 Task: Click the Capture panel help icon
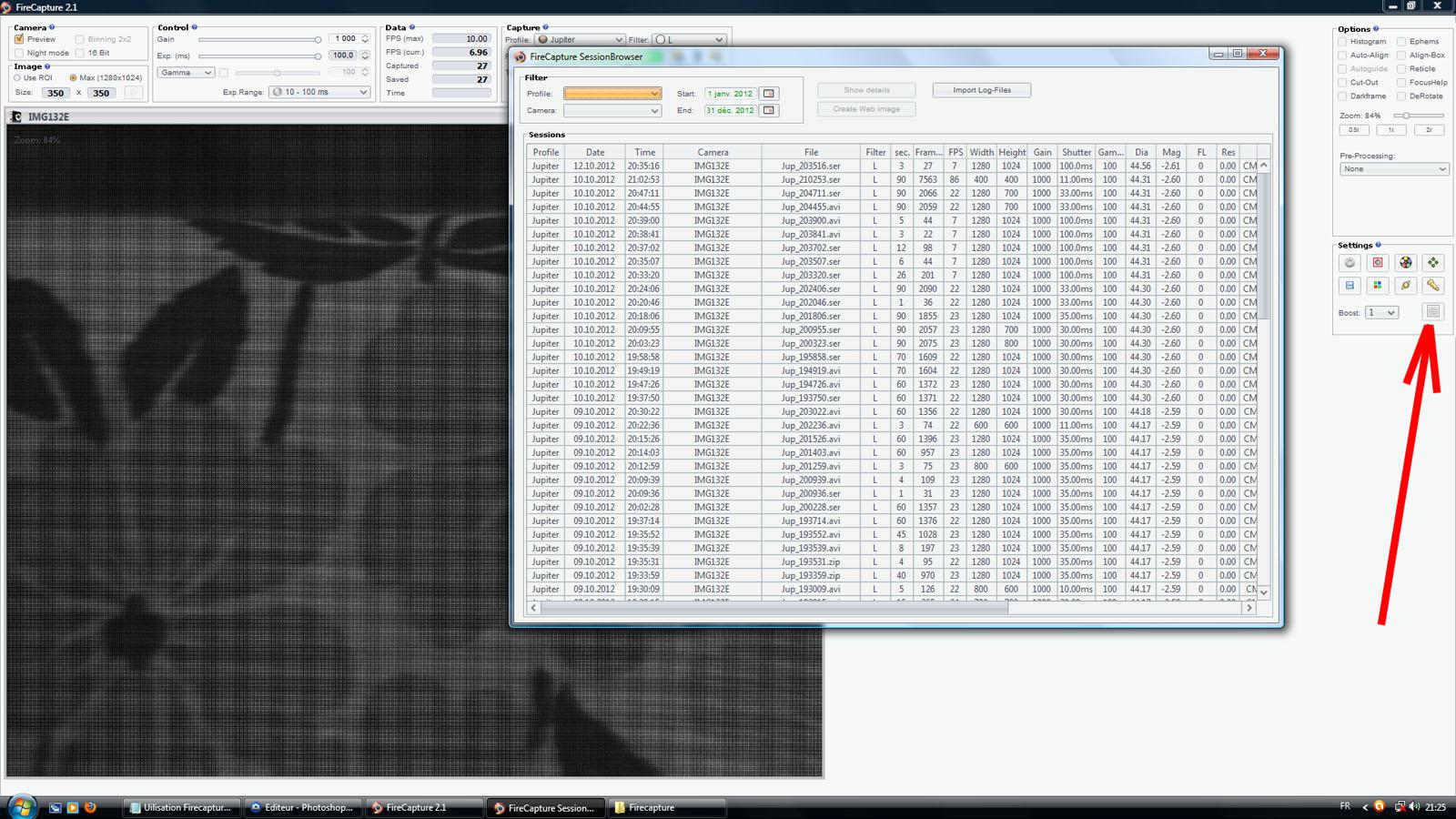546,27
